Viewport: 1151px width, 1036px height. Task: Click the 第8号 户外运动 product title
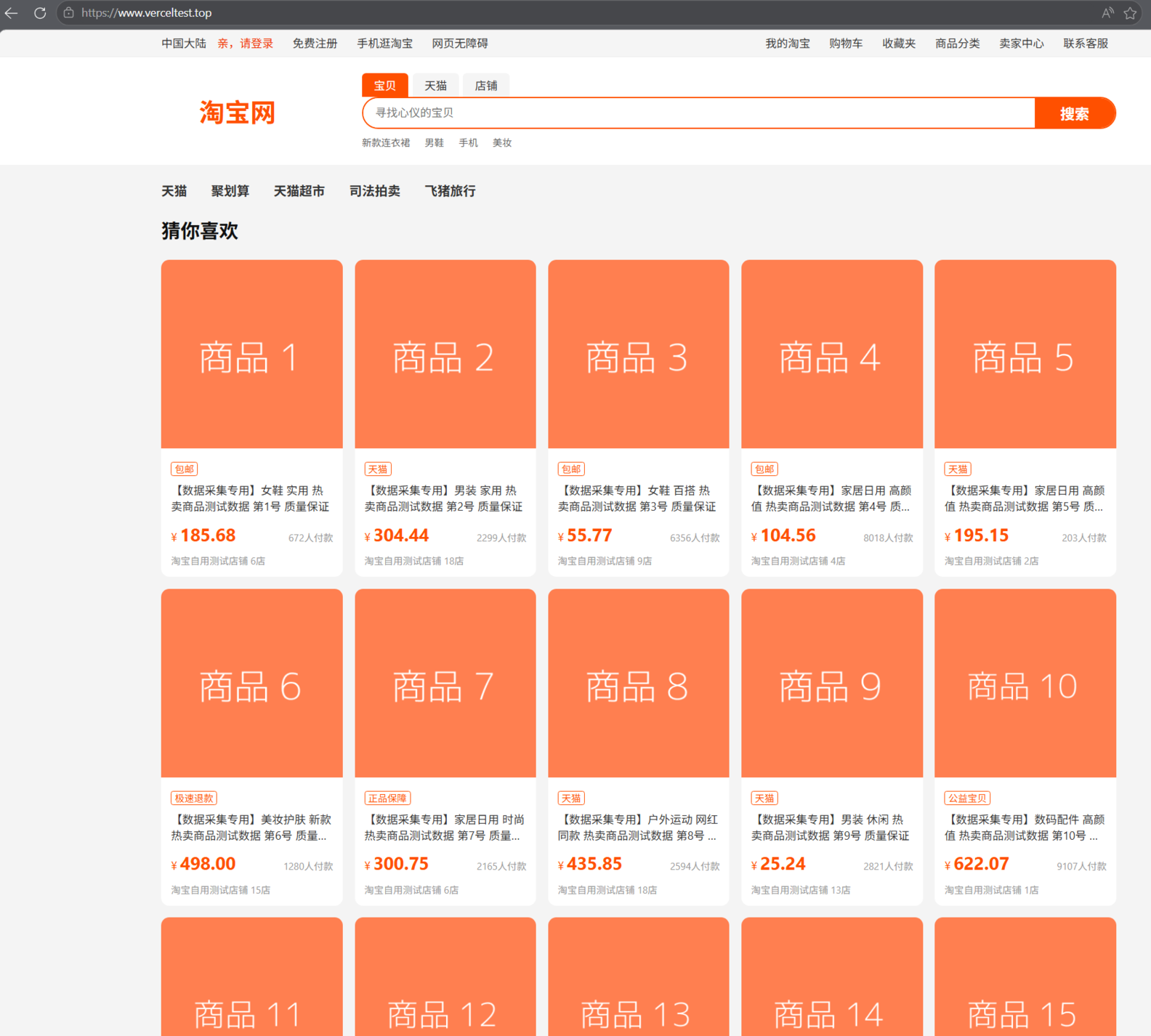point(637,827)
